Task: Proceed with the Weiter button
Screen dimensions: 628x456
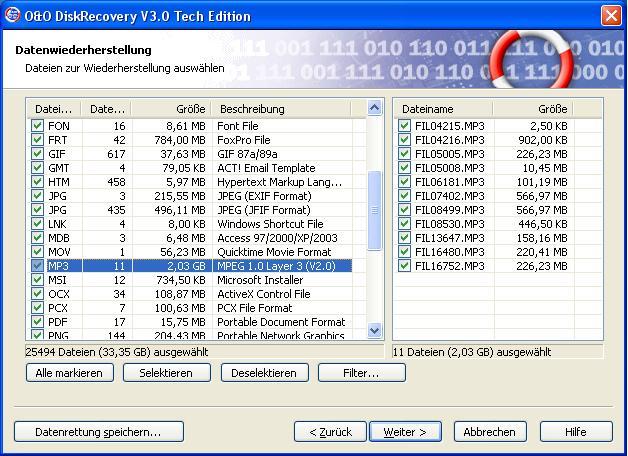Action: [x=405, y=432]
